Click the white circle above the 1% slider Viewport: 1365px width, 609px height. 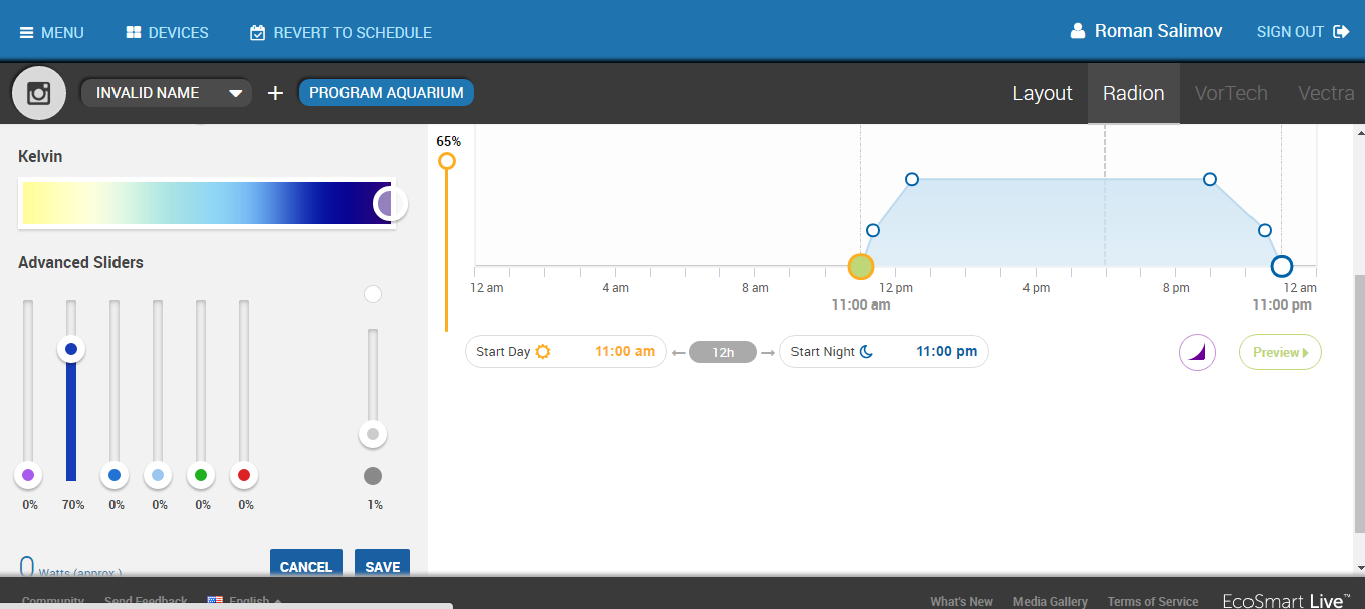(373, 294)
